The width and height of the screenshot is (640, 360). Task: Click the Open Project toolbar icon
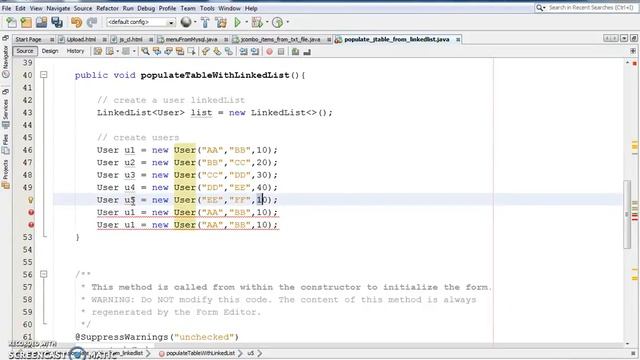point(42,22)
